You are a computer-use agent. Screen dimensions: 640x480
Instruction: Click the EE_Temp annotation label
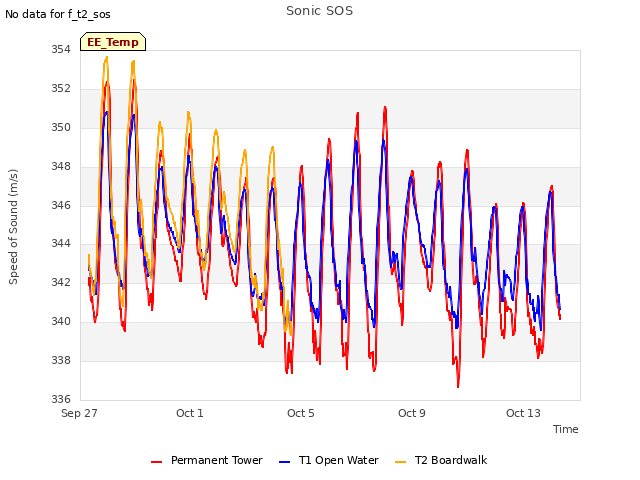[113, 42]
